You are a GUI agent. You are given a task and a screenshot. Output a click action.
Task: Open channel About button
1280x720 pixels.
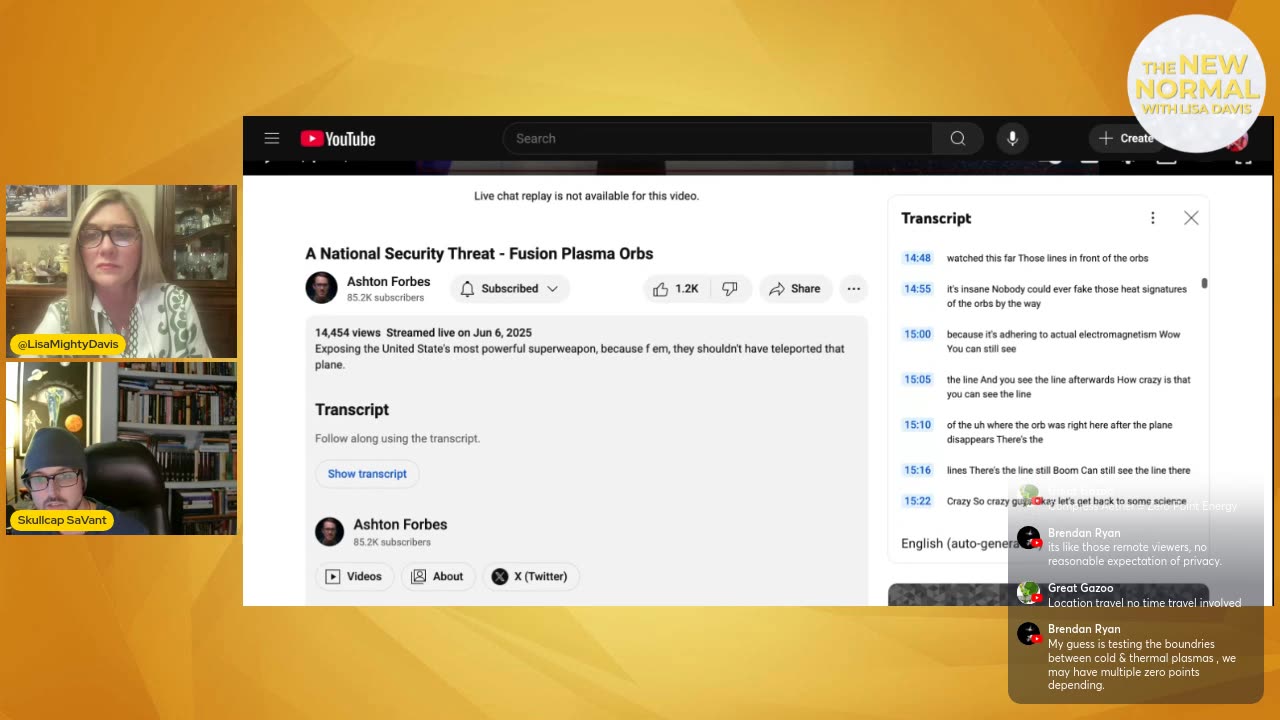(437, 576)
